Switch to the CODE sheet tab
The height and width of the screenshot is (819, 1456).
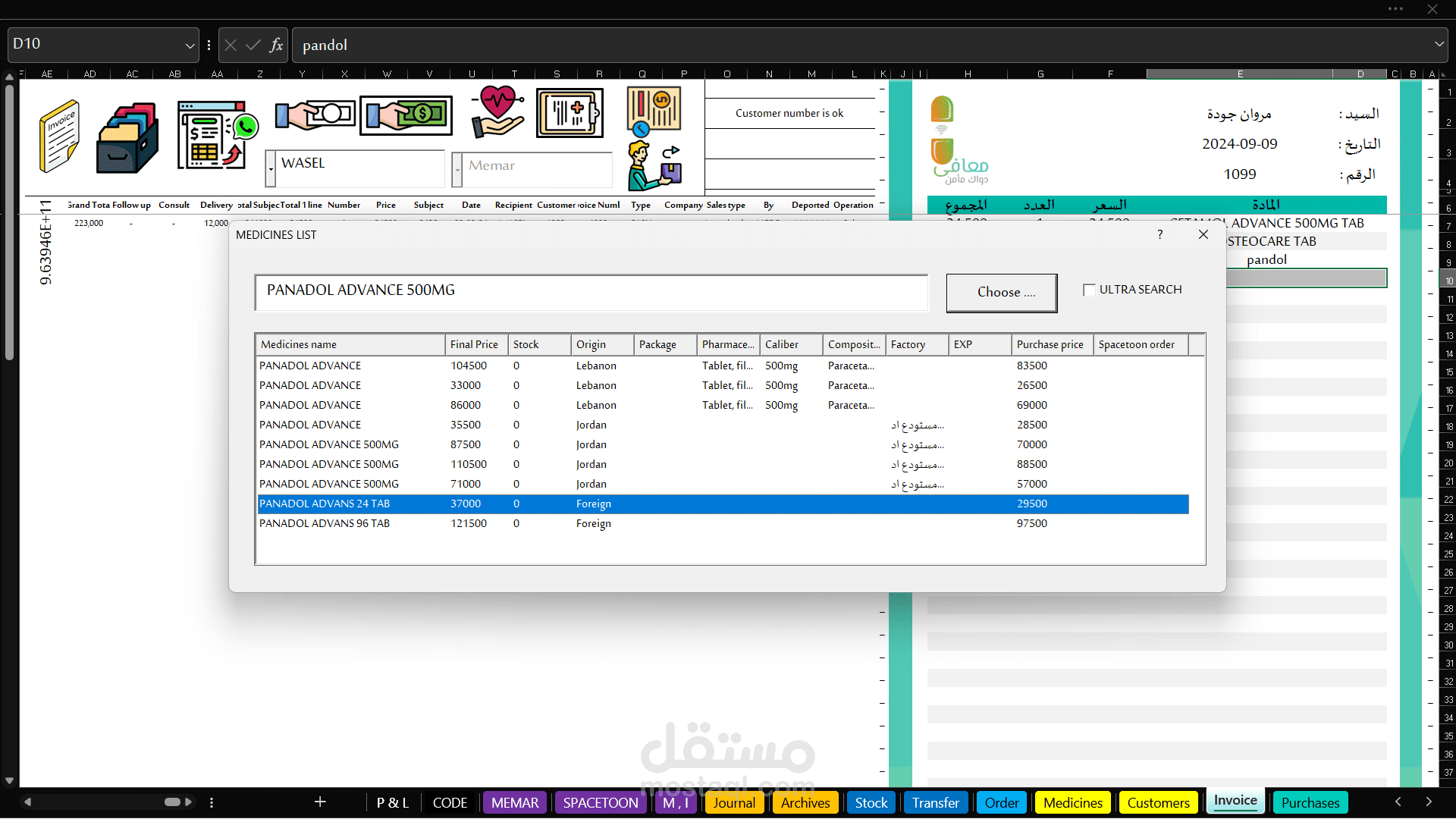450,803
